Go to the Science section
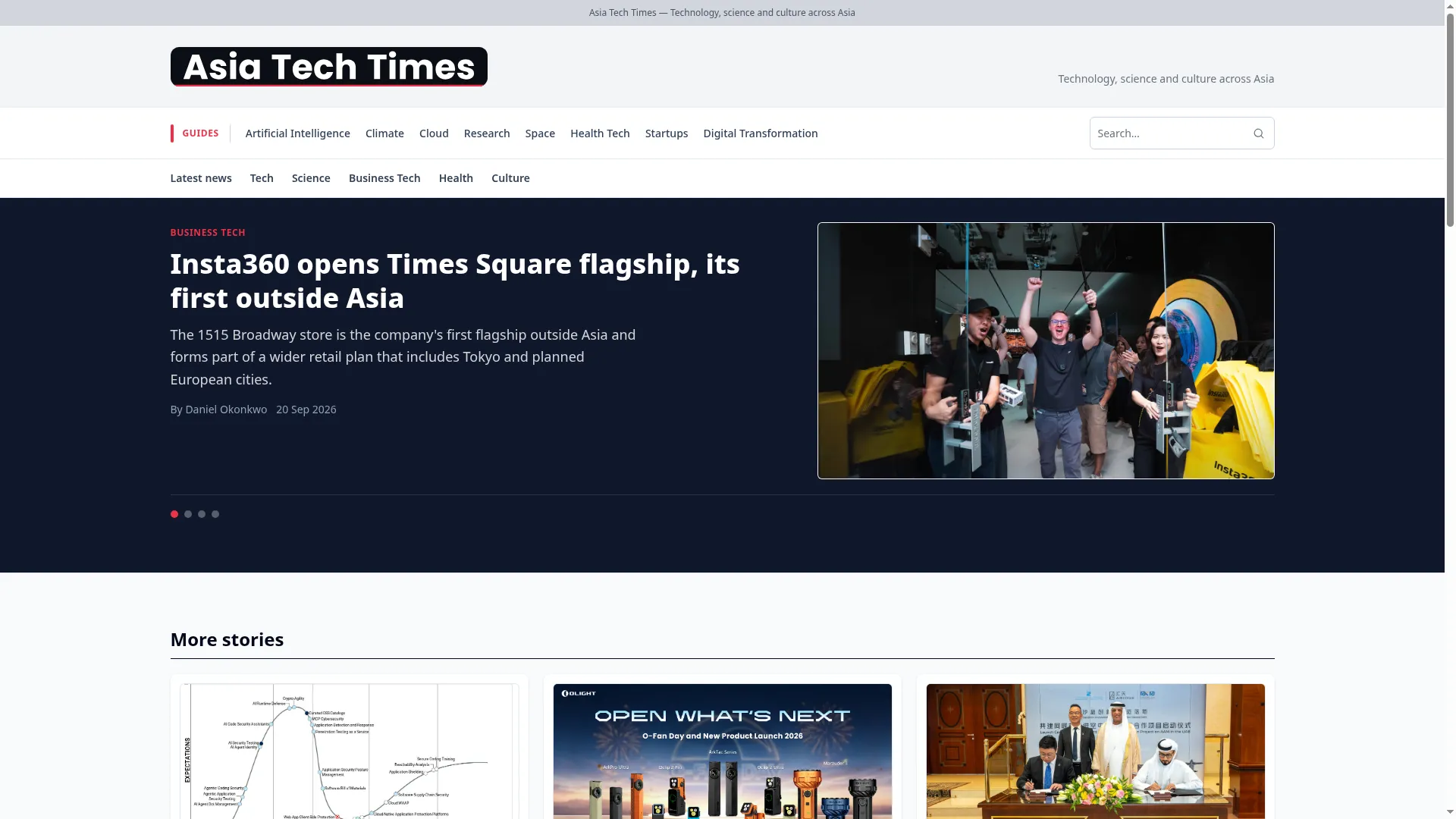The image size is (1456, 819). 311,178
